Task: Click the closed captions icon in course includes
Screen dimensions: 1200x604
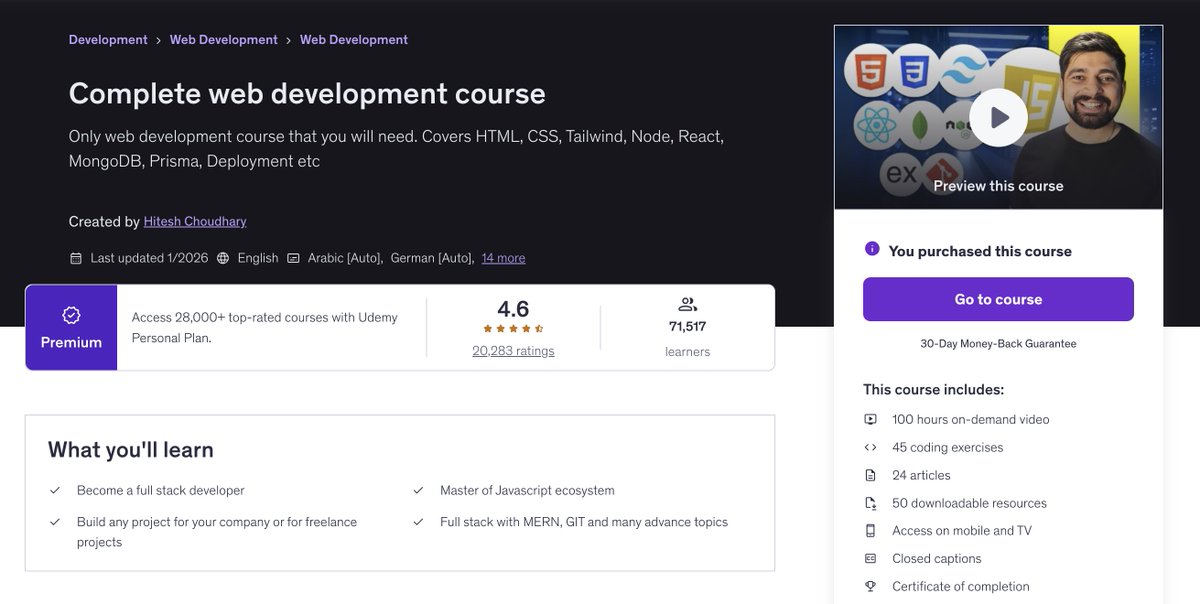Action: click(870, 558)
